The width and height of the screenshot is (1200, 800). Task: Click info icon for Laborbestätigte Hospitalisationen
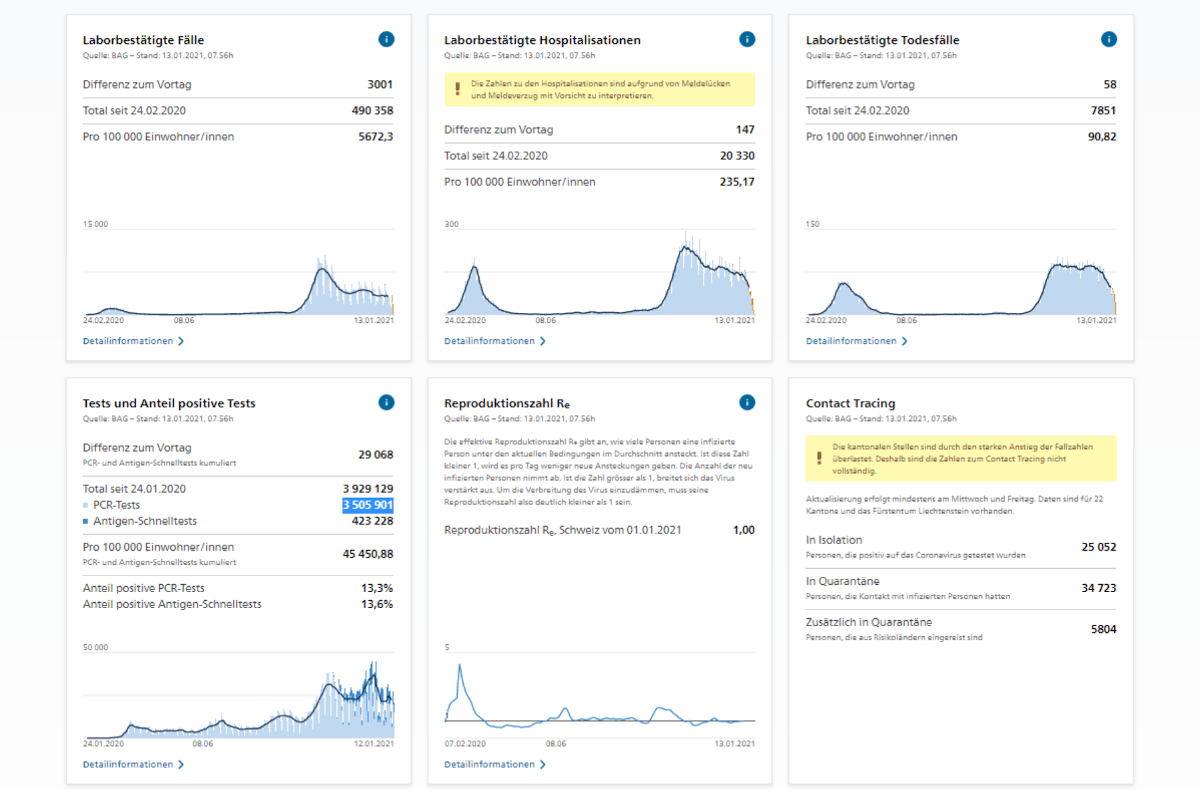[747, 39]
